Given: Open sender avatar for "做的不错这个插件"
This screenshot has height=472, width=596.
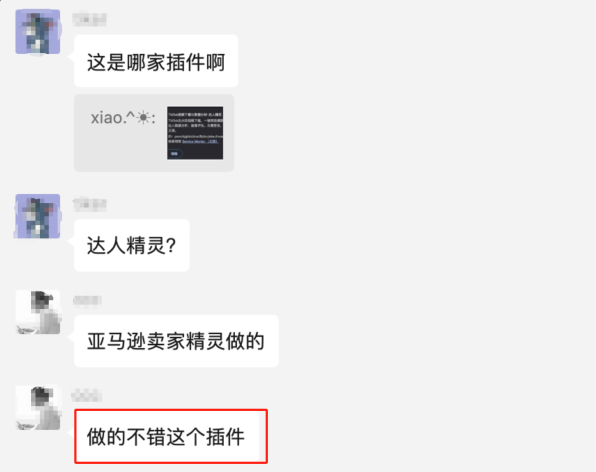Looking at the screenshot, I should [x=38, y=408].
